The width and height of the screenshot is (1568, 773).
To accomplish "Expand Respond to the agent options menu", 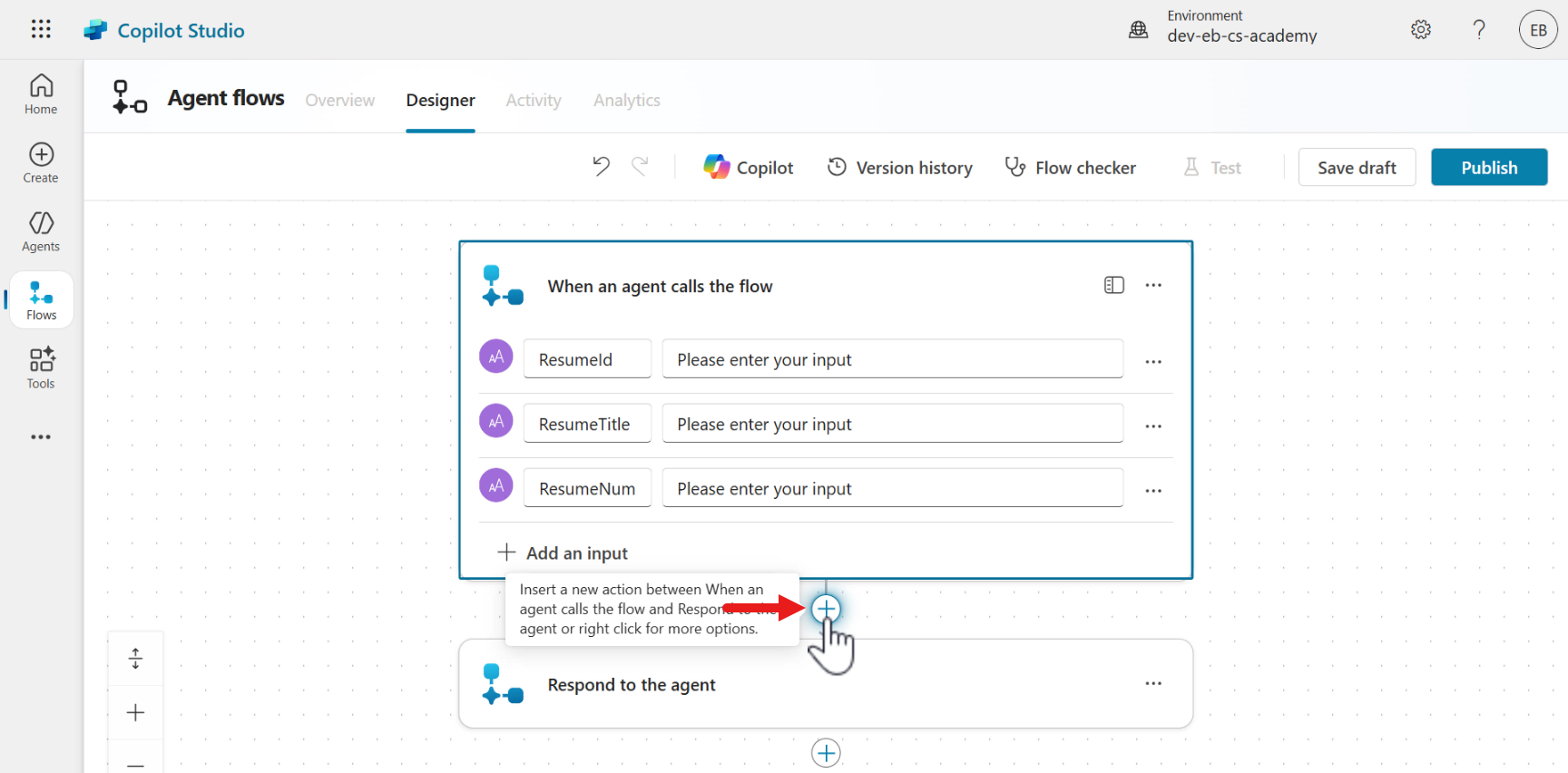I will pos(1153,684).
